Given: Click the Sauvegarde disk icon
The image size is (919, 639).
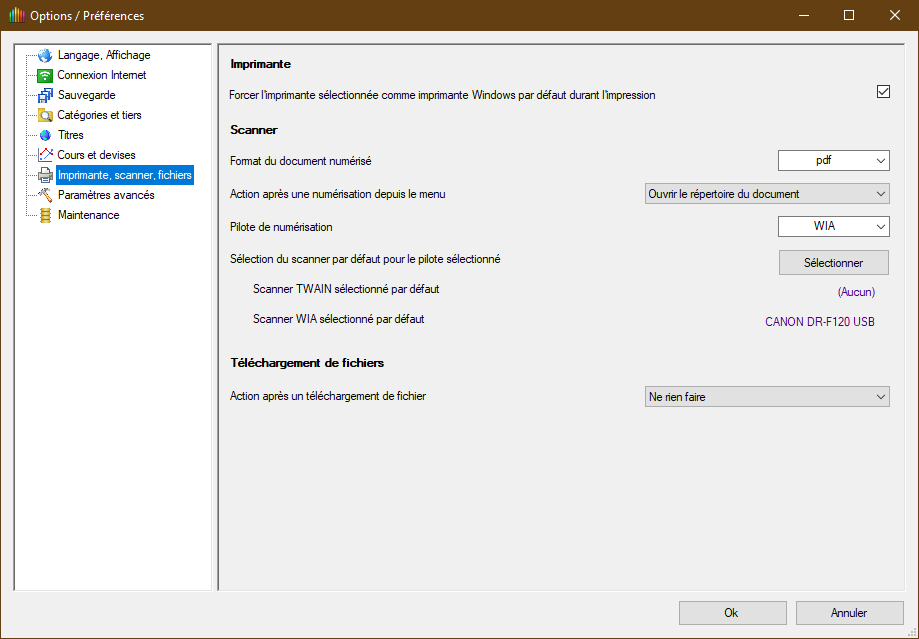Looking at the screenshot, I should 45,96.
